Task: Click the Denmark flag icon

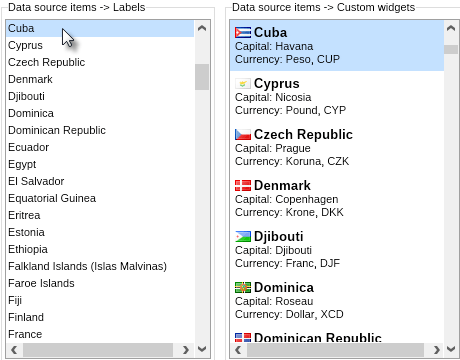Action: click(x=243, y=186)
